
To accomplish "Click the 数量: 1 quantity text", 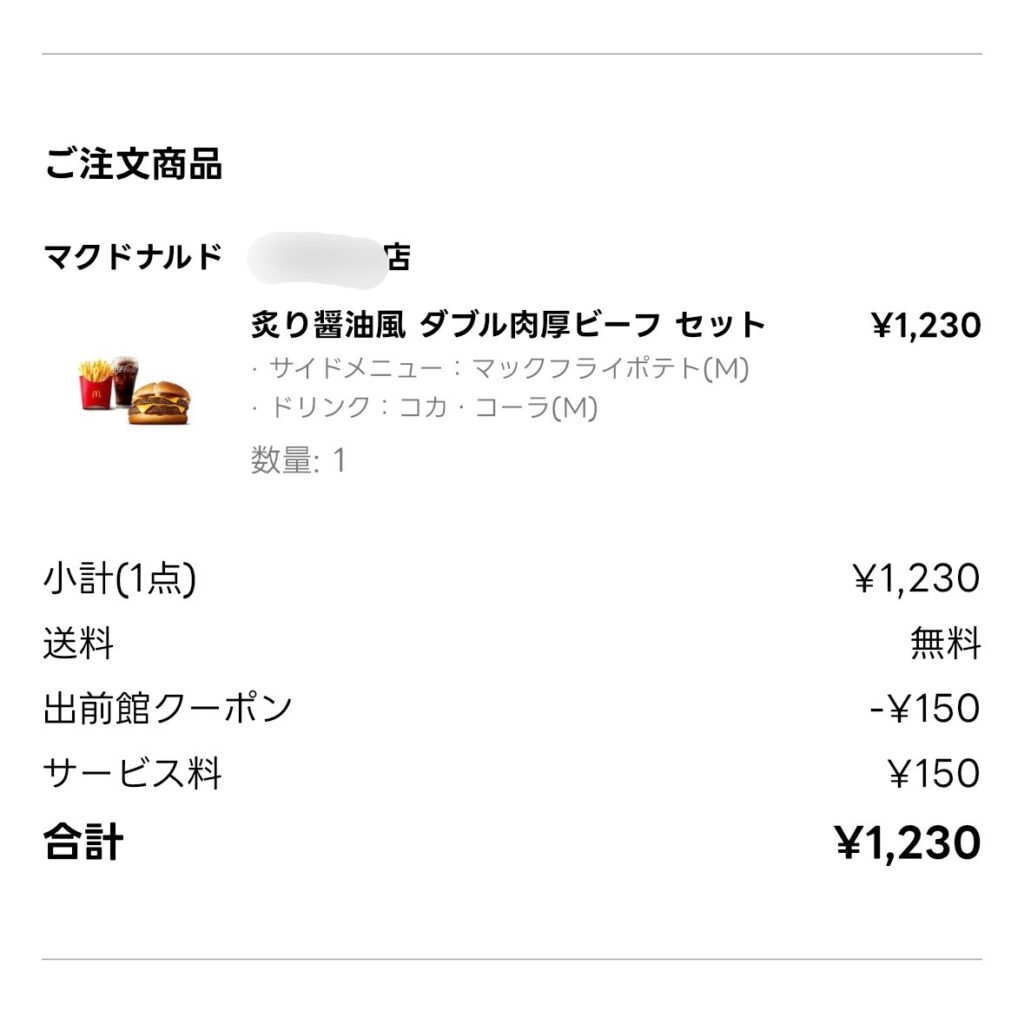I will click(x=298, y=460).
